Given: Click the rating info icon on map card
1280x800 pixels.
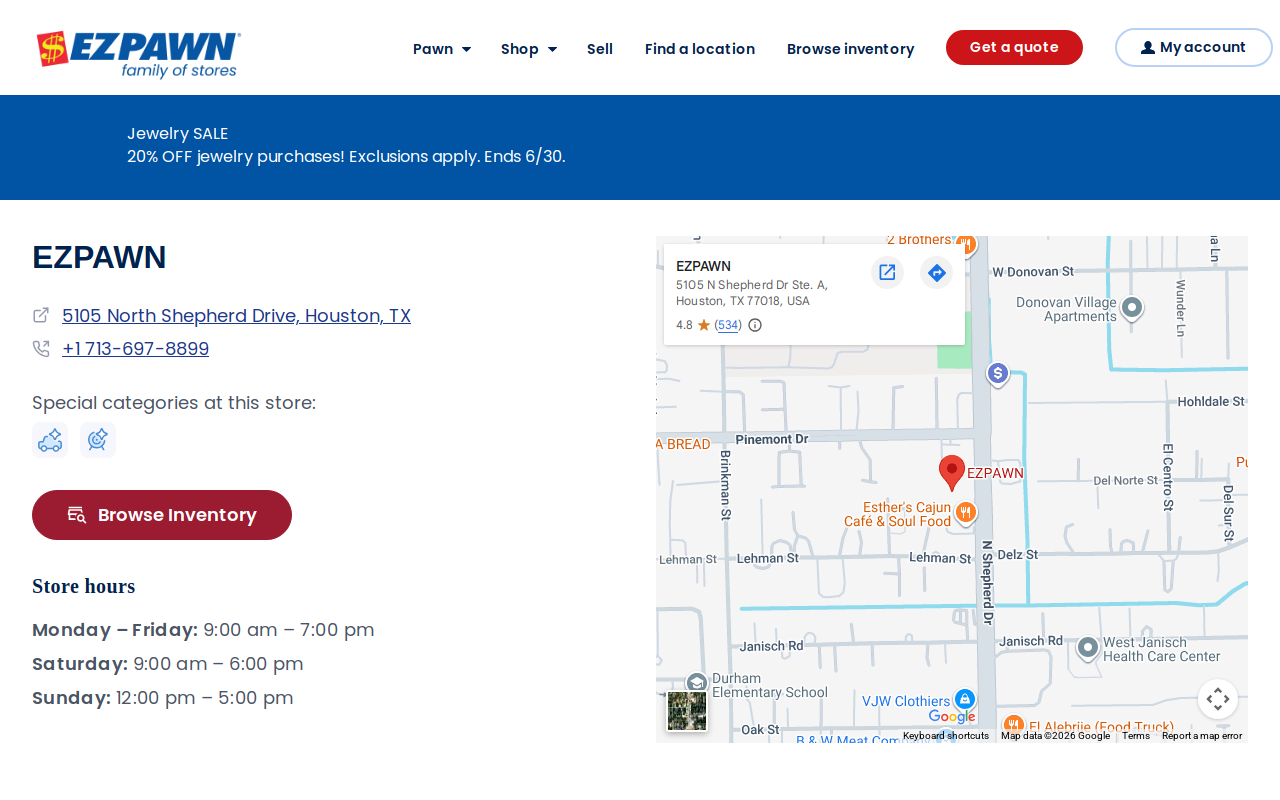Looking at the screenshot, I should pos(755,325).
